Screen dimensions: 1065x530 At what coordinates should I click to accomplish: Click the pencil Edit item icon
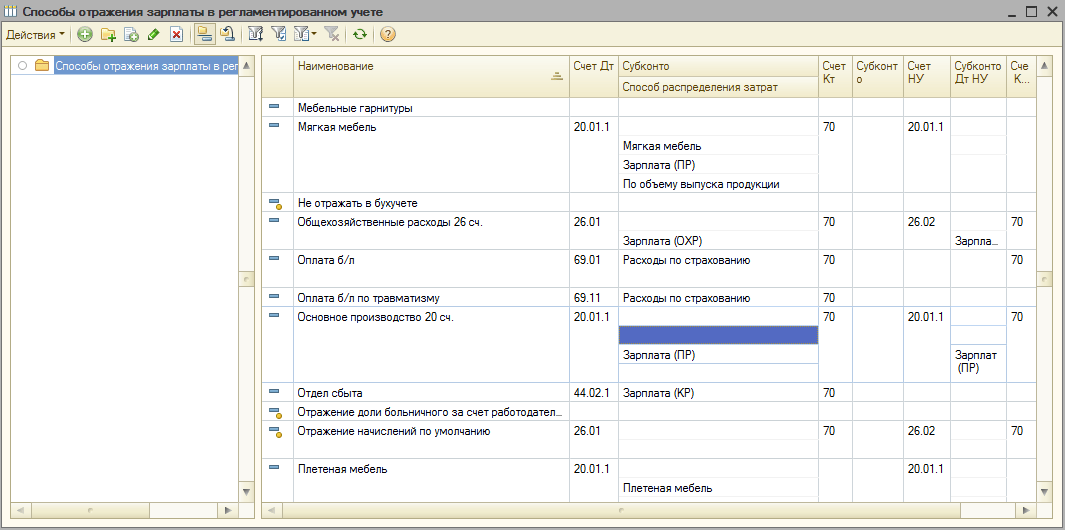(x=153, y=35)
